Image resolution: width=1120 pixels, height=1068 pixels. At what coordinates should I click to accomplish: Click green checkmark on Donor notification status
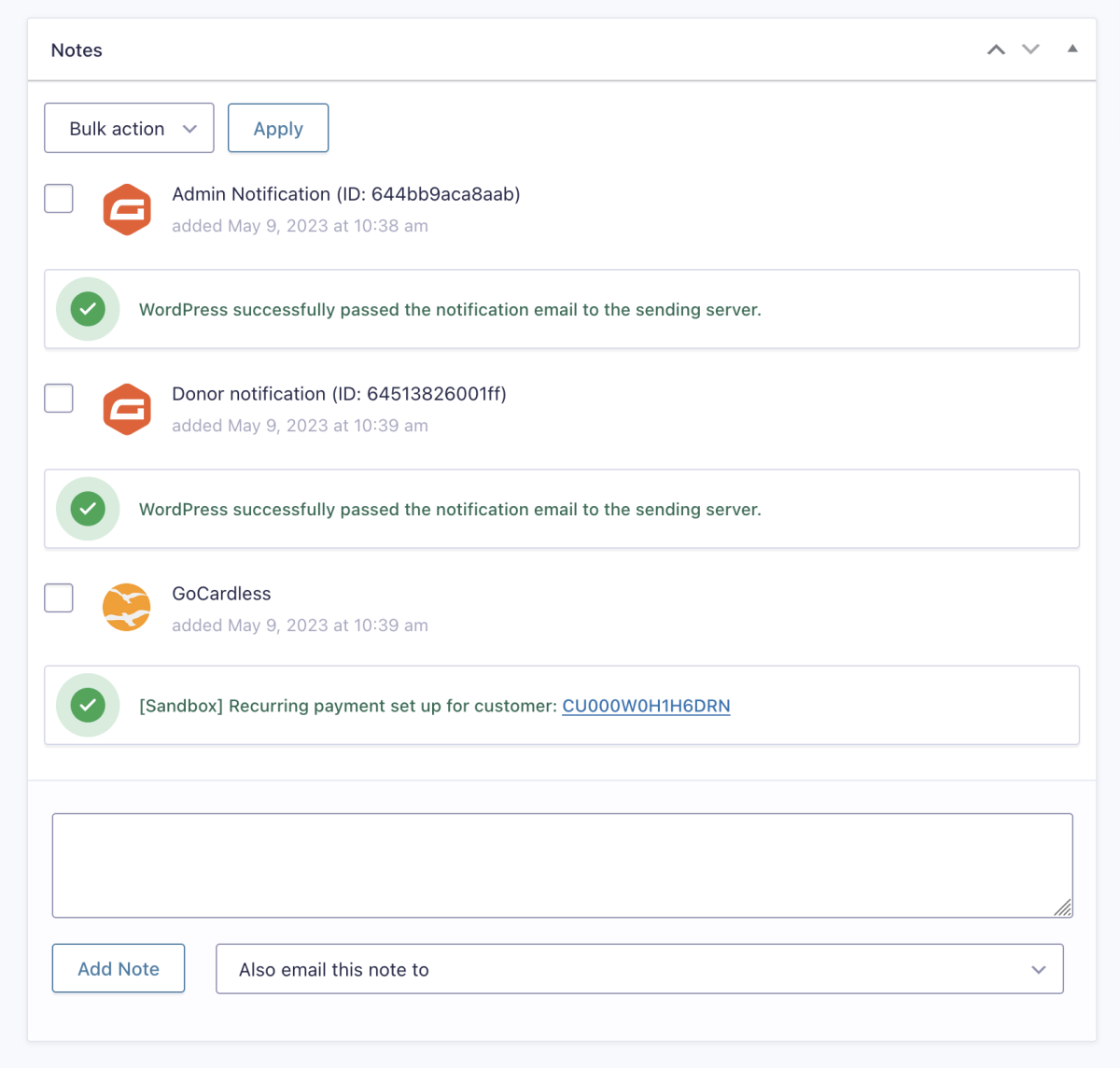(88, 509)
